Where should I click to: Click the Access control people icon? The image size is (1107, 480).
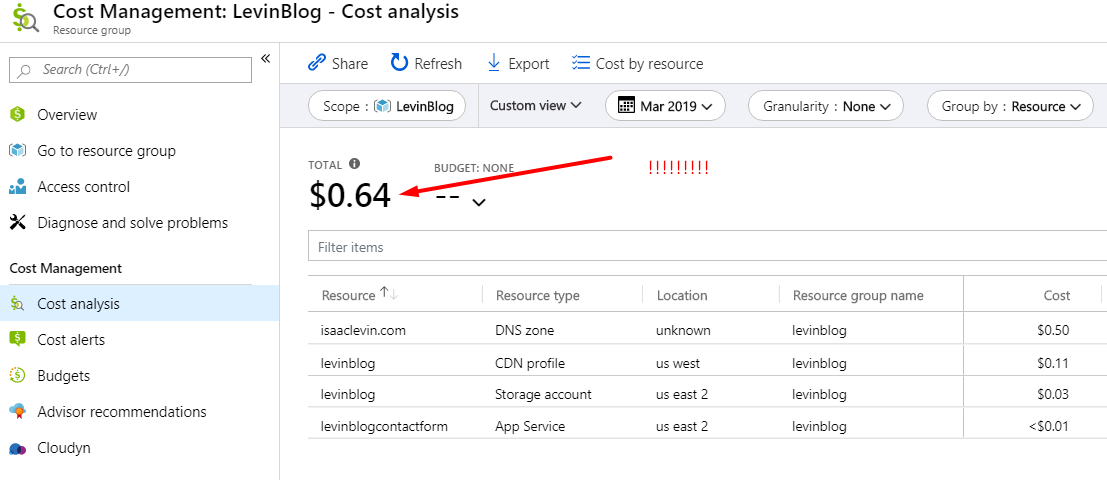coord(17,187)
